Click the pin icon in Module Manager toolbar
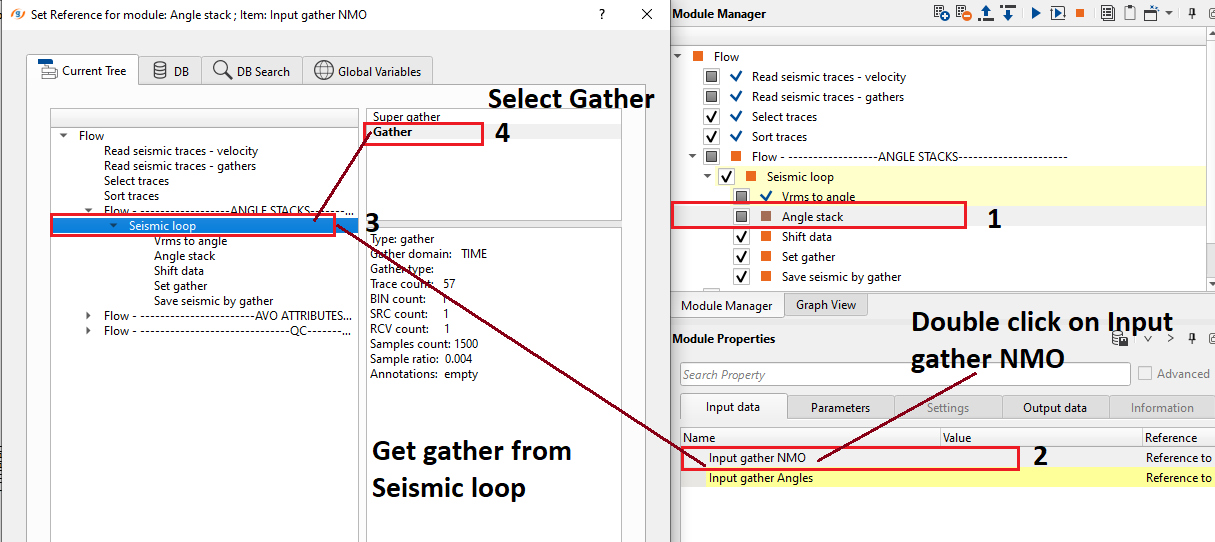This screenshot has width=1215, height=542. (x=1192, y=13)
